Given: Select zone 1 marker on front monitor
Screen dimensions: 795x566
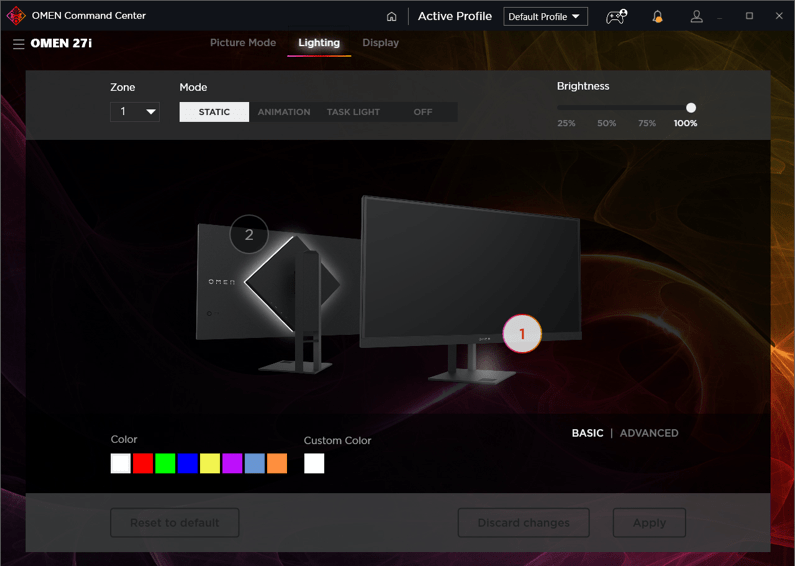Looking at the screenshot, I should tap(522, 334).
